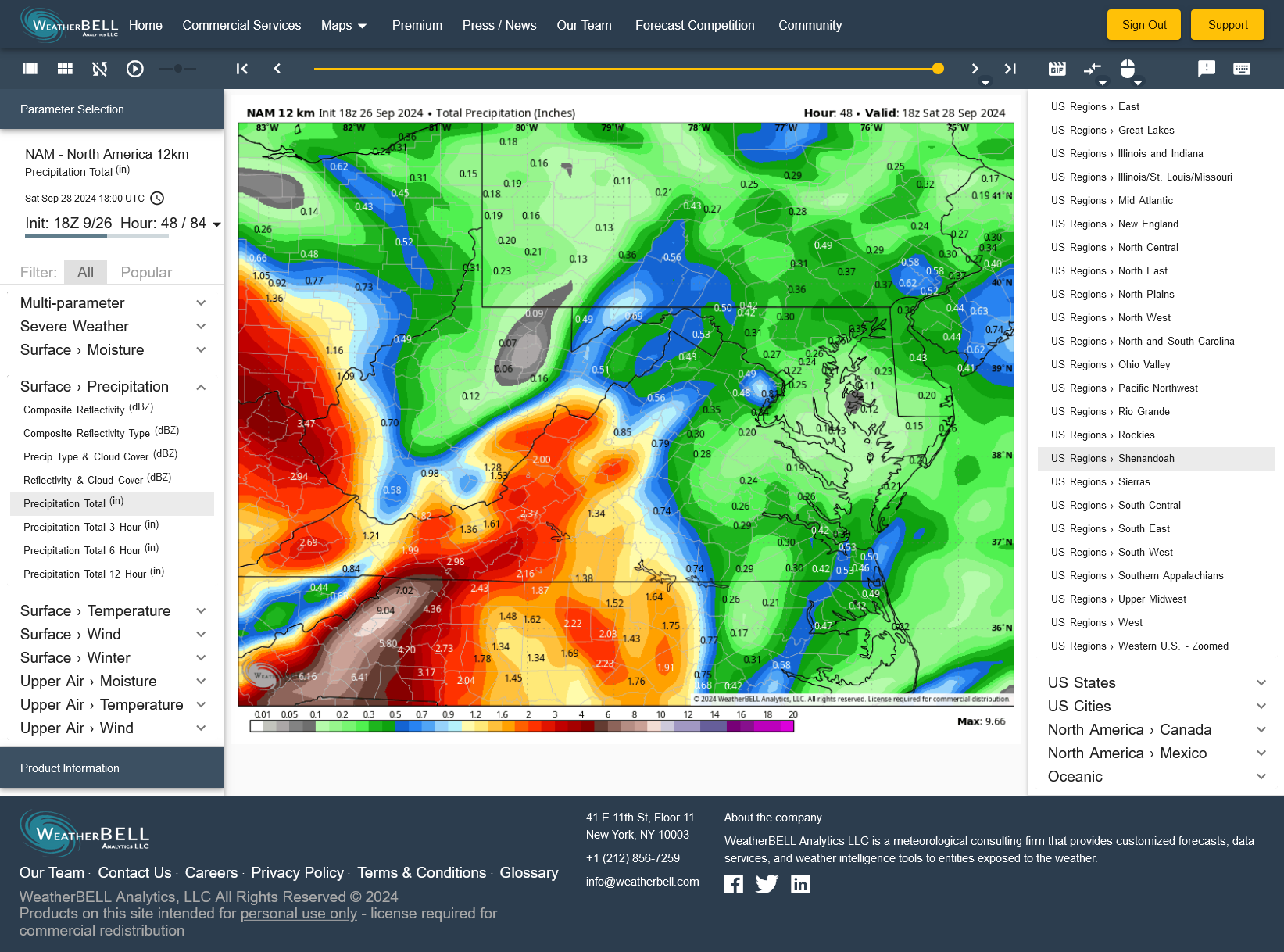Choose the Ohio Valley US region
The image size is (1284, 952).
click(x=1157, y=365)
